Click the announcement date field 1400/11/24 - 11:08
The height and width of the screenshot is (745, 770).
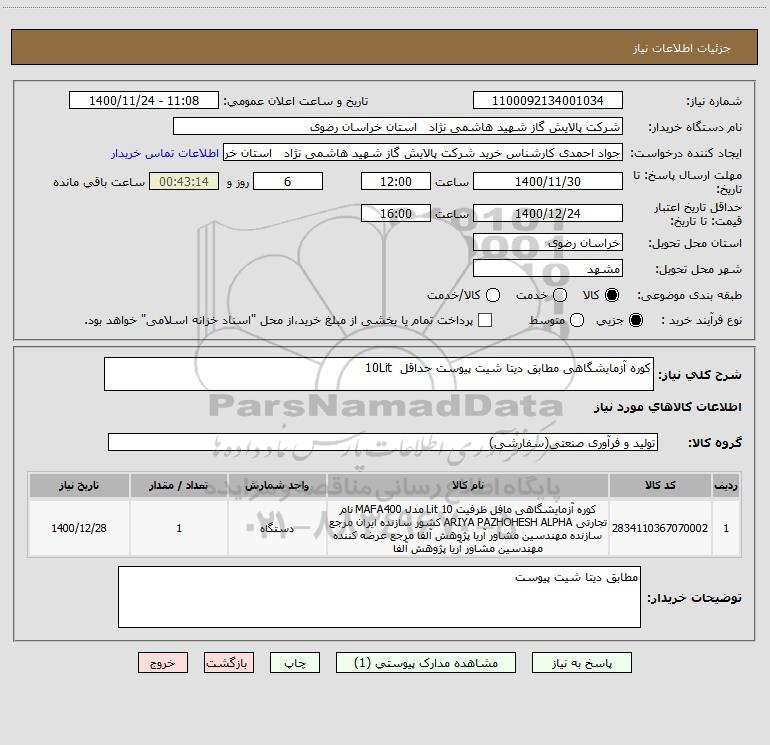pyautogui.click(x=144, y=101)
